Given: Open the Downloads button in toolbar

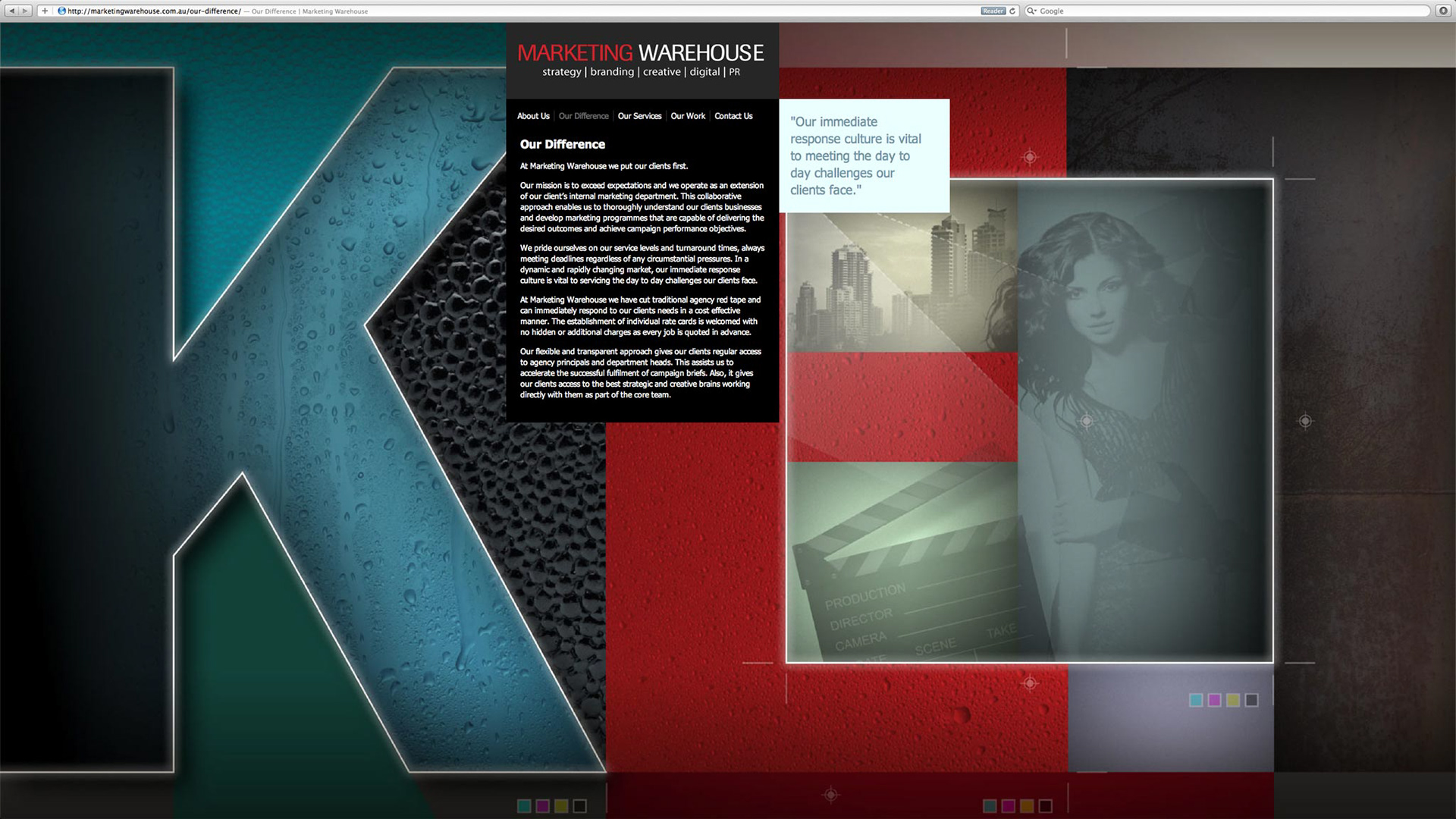Looking at the screenshot, I should tap(1443, 11).
